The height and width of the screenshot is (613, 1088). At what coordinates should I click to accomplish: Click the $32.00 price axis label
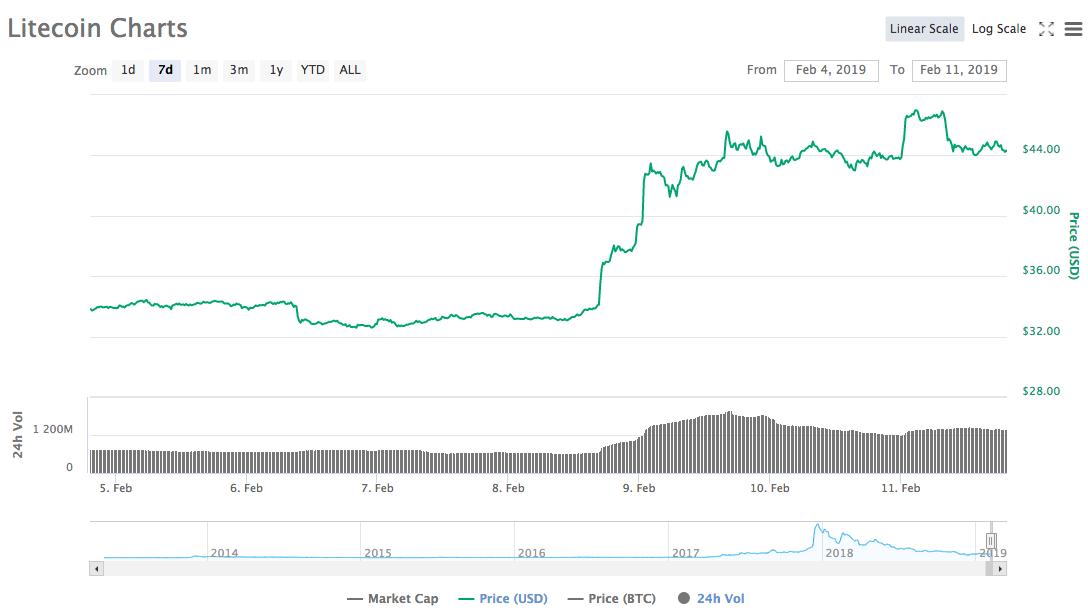(1041, 331)
